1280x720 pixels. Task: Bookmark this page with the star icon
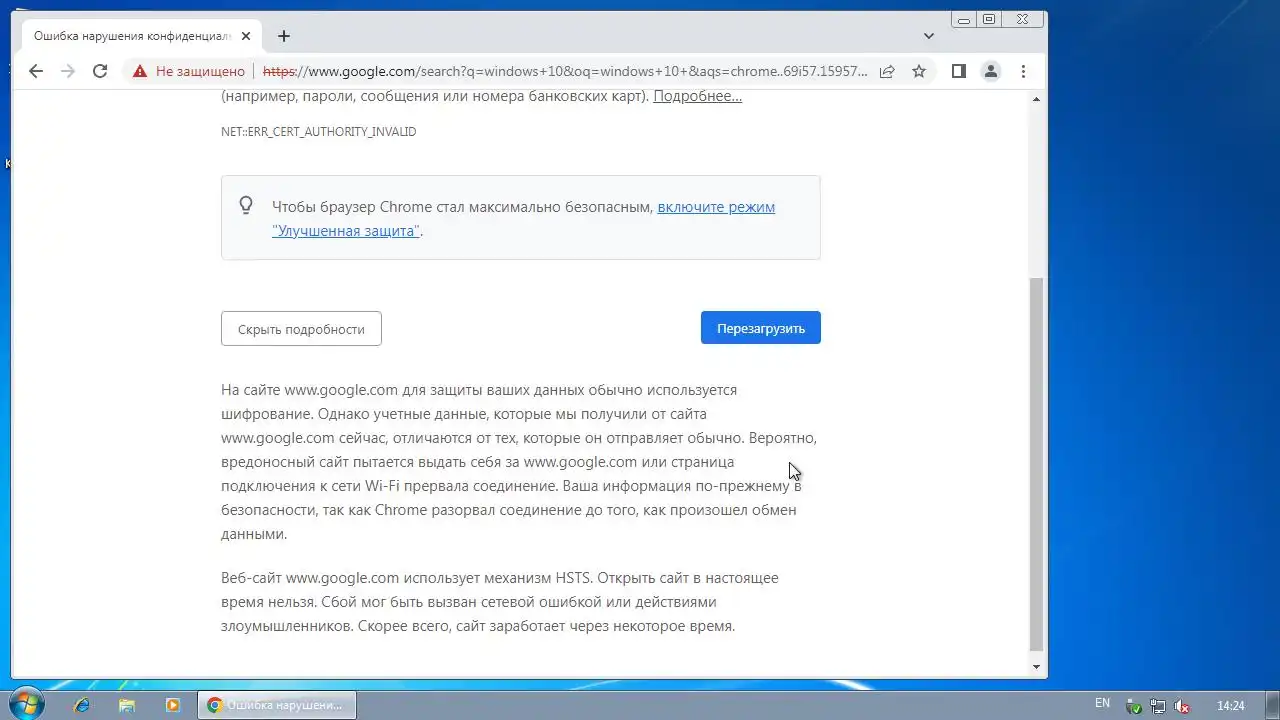918,71
